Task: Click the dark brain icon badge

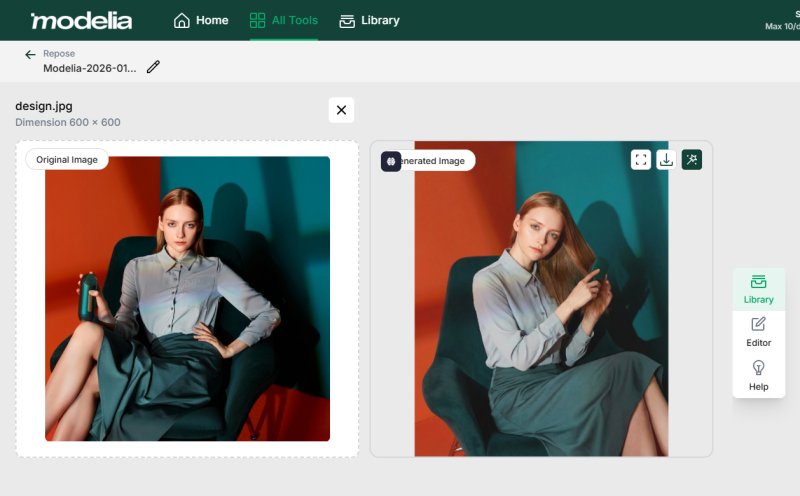Action: click(x=391, y=161)
